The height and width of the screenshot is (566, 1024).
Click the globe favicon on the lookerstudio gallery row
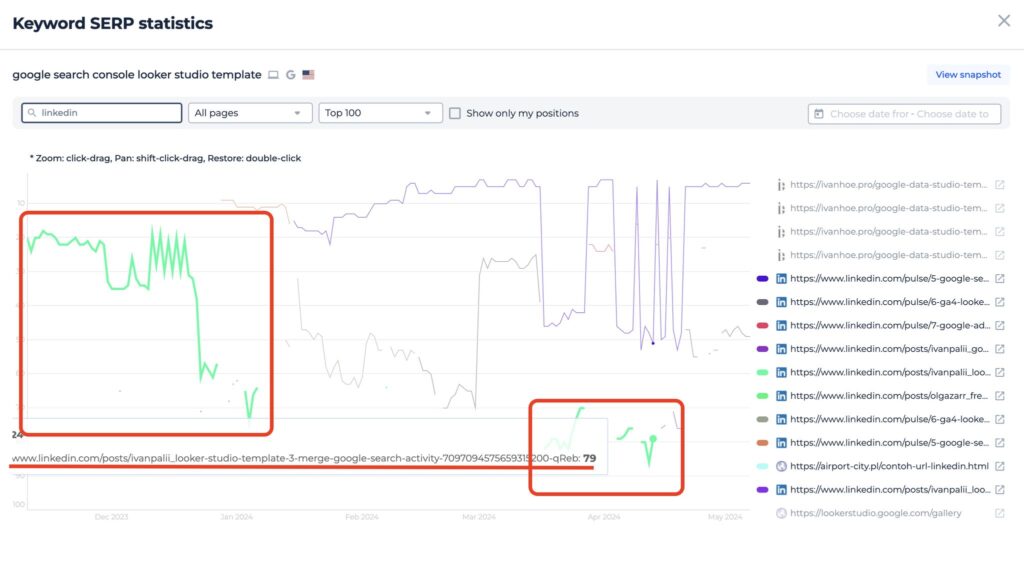click(781, 513)
